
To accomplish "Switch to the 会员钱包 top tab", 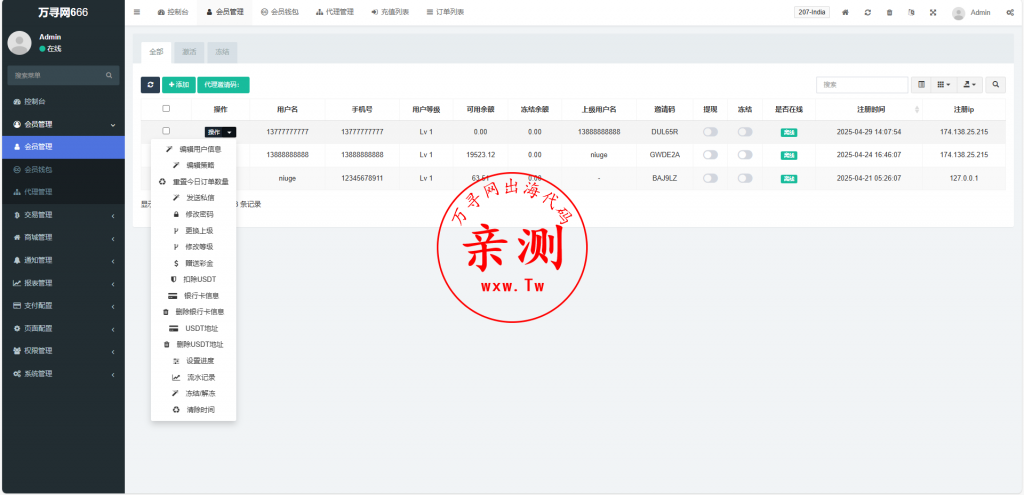I will (x=280, y=12).
